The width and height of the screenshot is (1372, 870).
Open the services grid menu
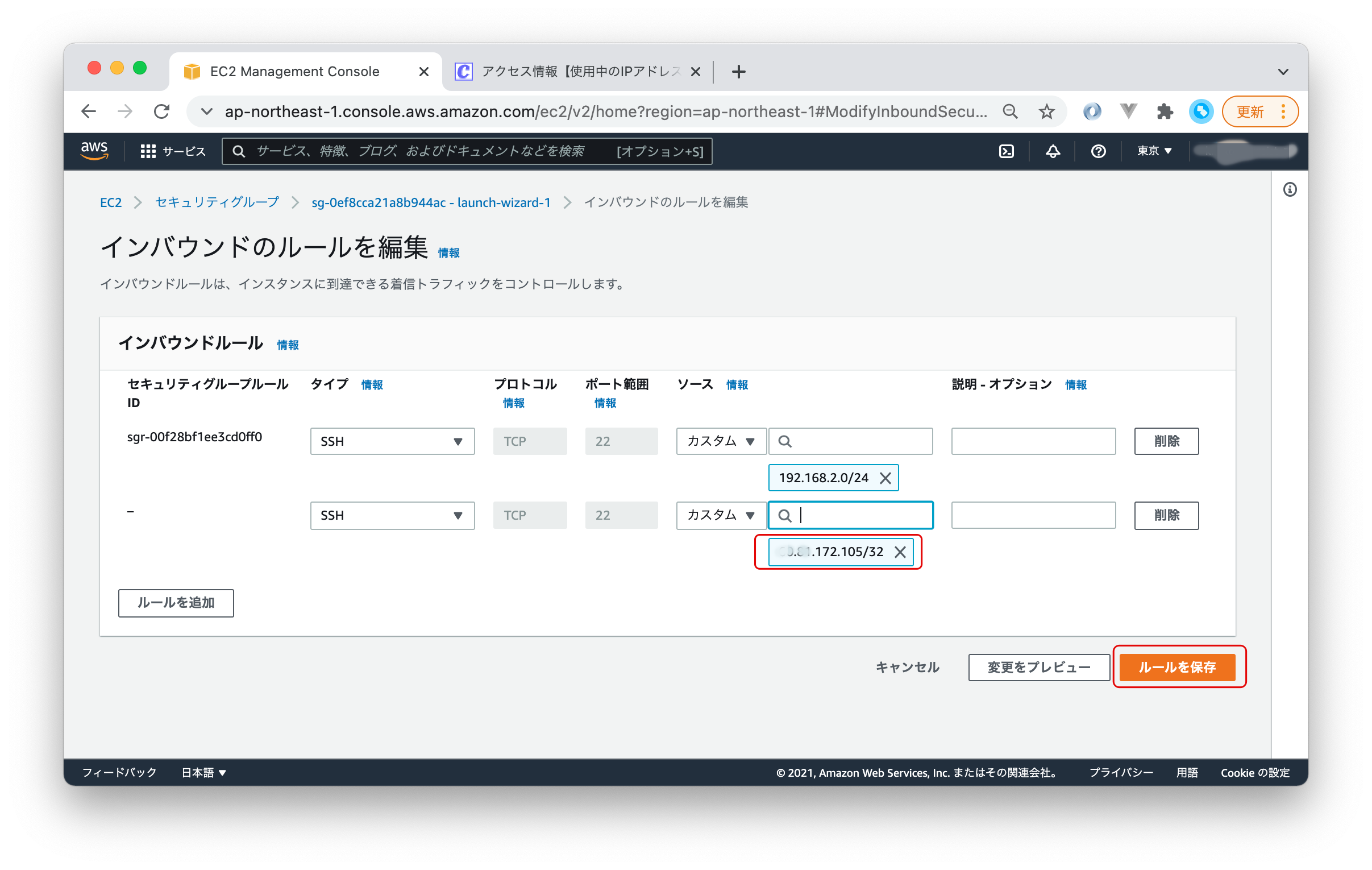148,151
